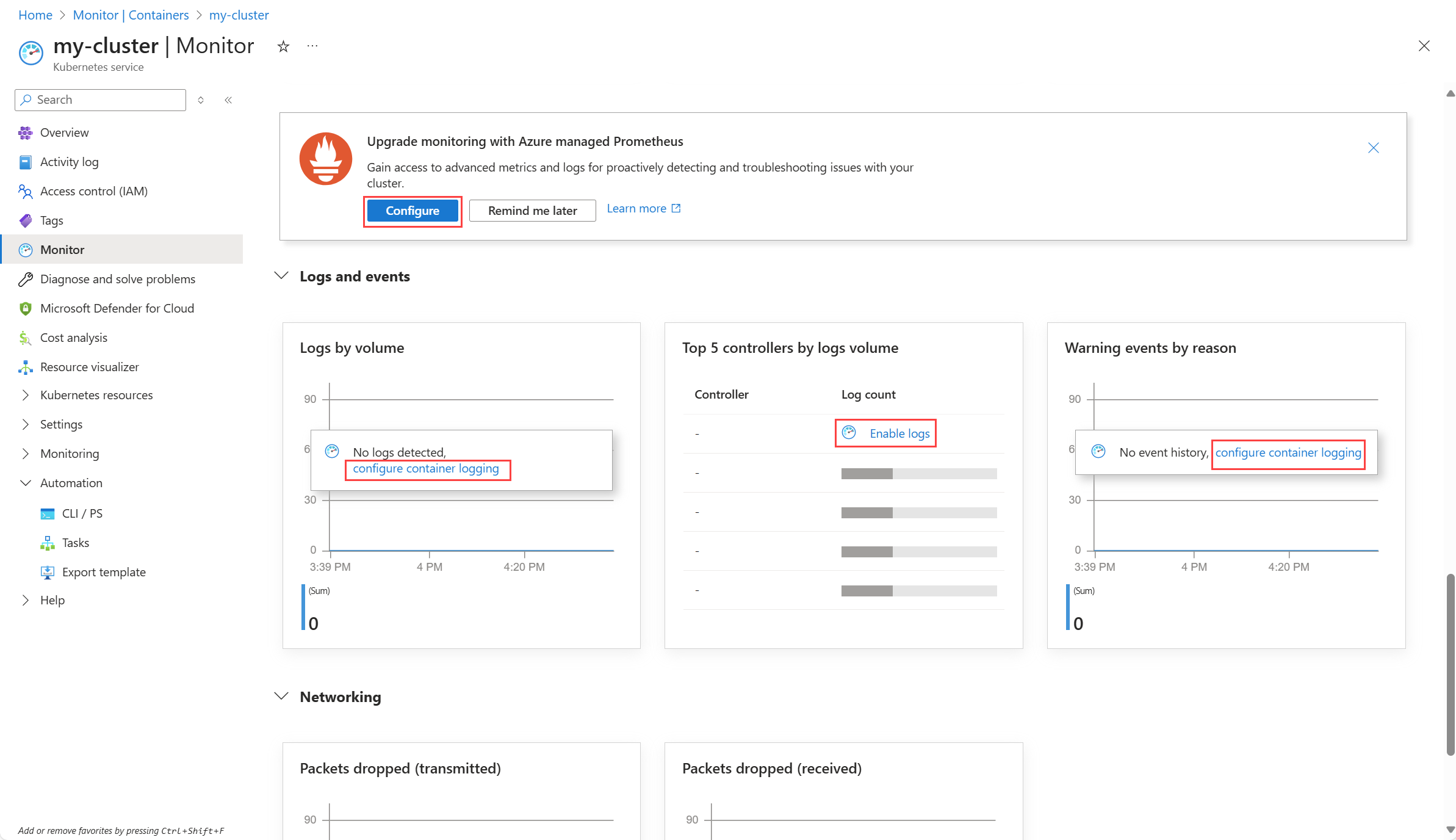Open the more options ellipsis menu
The height and width of the screenshot is (840, 1456).
pos(312,46)
